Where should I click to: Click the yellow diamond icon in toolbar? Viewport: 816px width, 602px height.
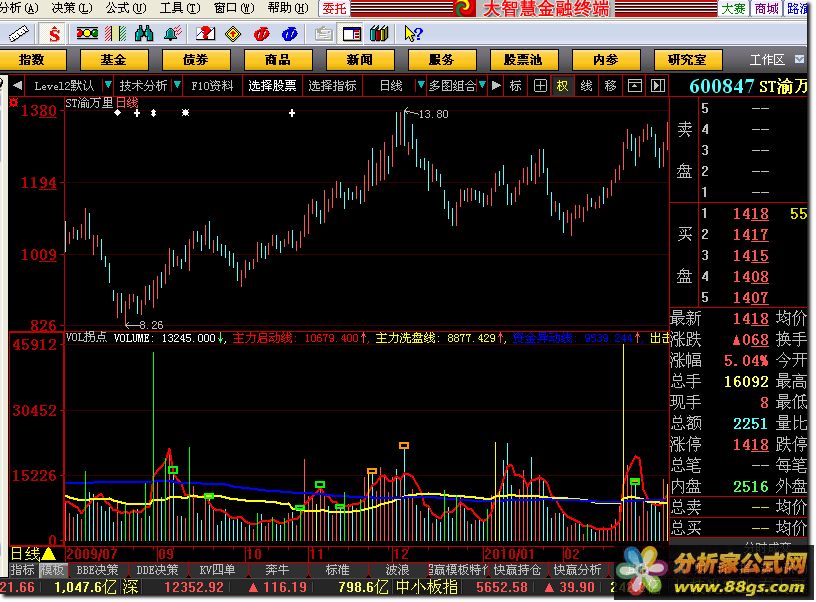[233, 34]
